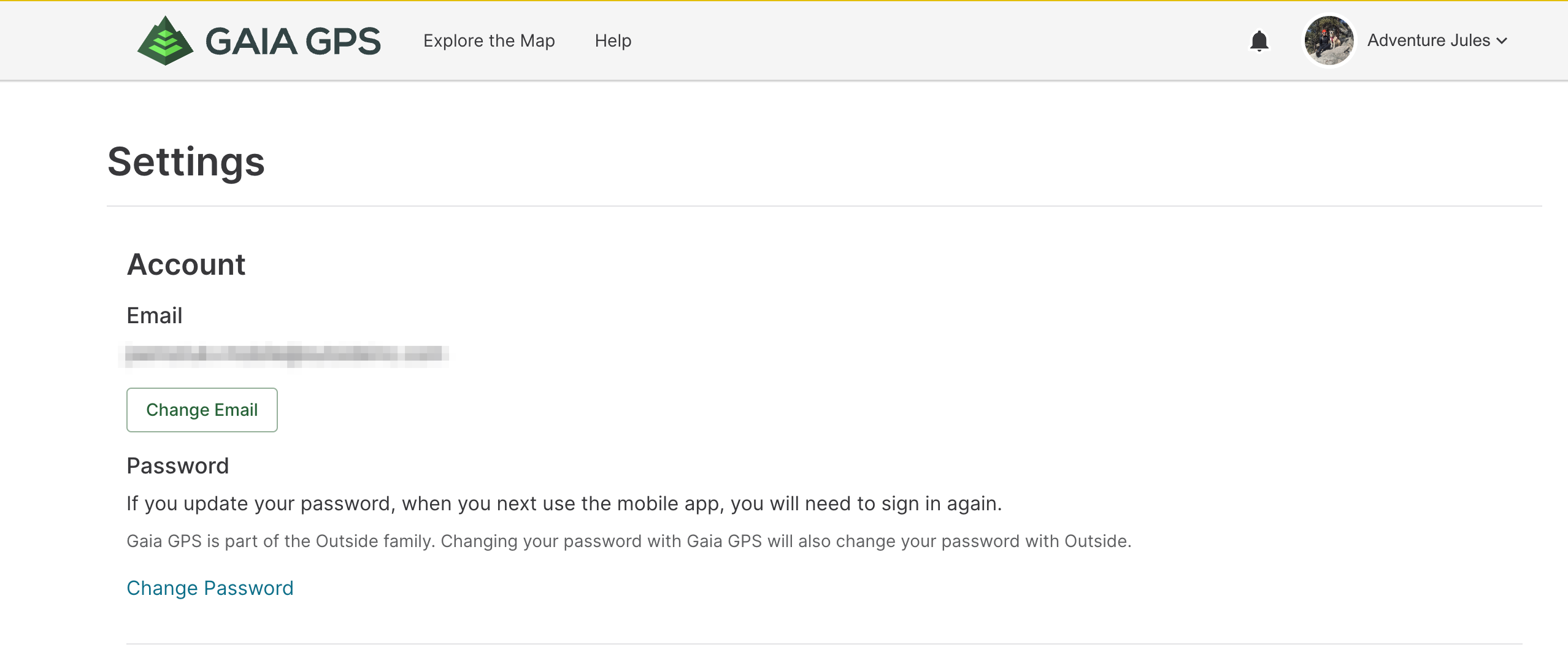Follow the Change Password link
1568x655 pixels.
(210, 588)
